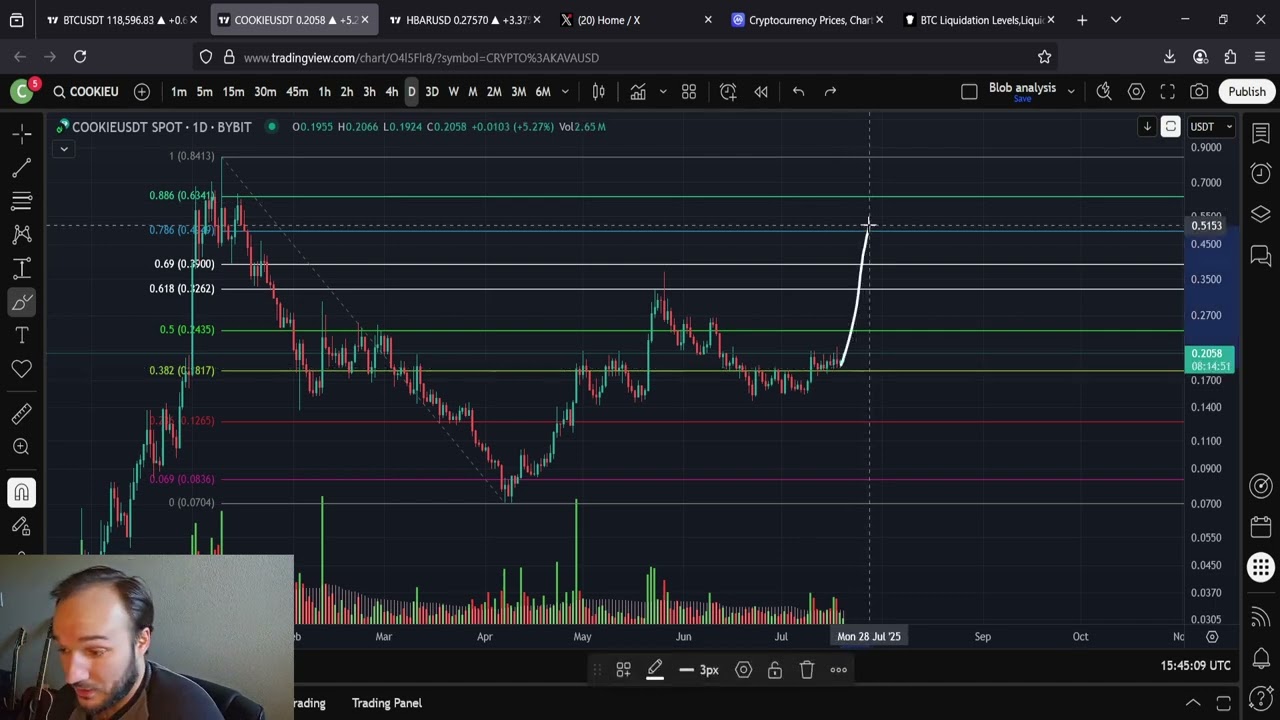
Task: Open the object tree layers panel
Action: coord(1261,215)
